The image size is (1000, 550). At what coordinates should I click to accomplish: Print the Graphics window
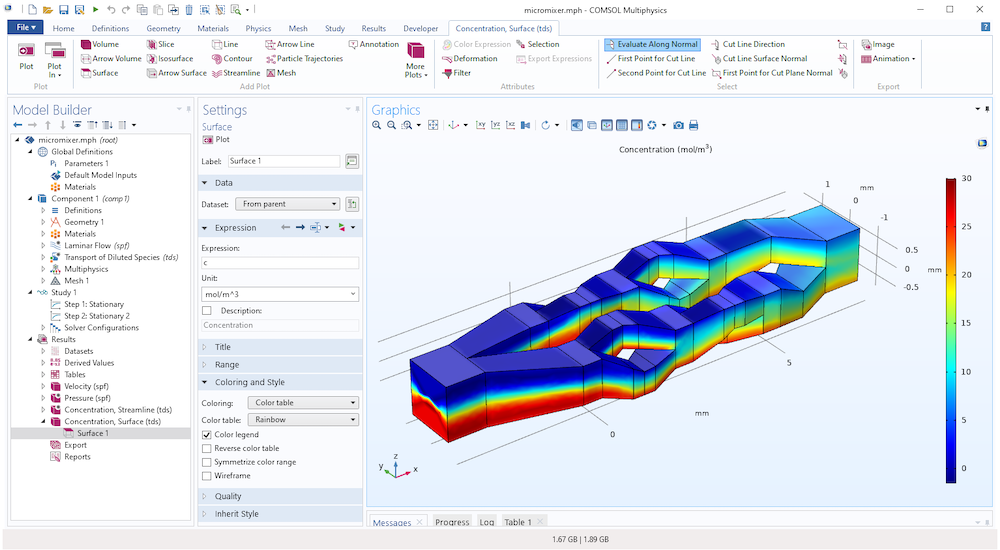(694, 125)
